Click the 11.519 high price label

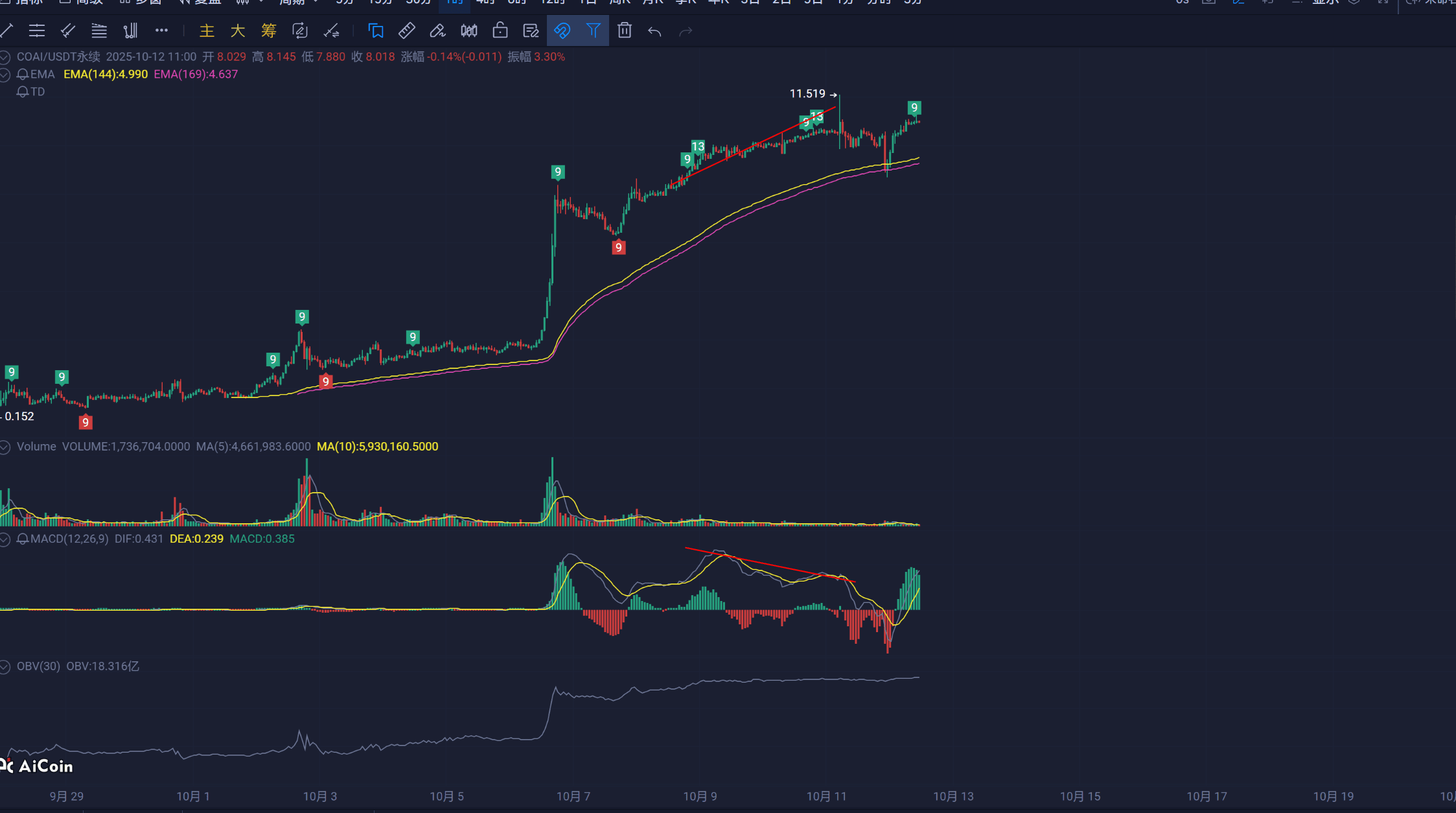coord(807,94)
